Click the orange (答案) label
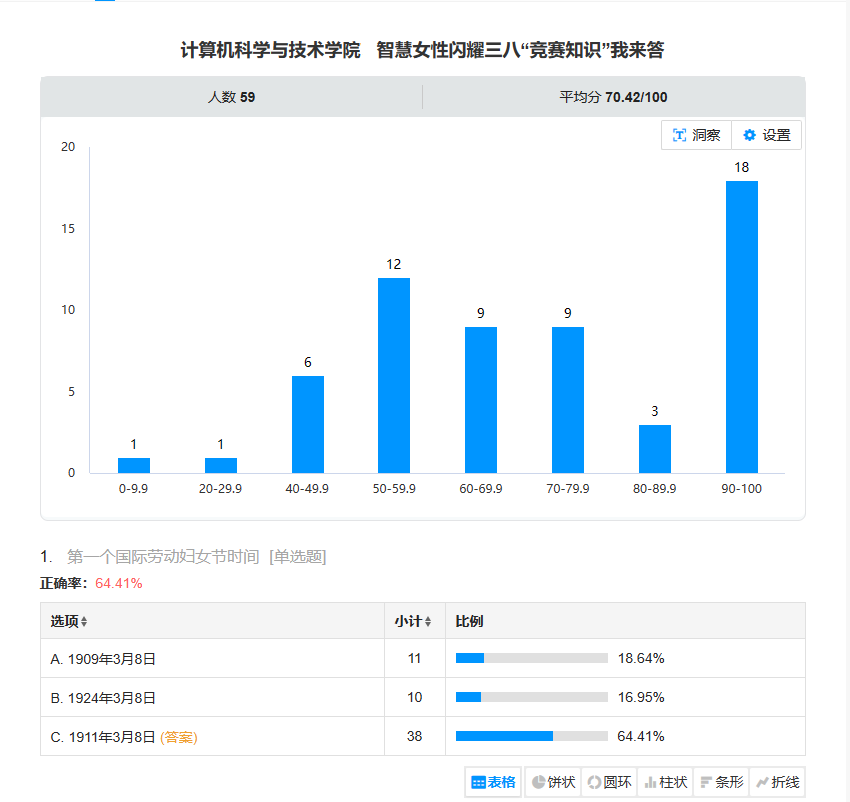The width and height of the screenshot is (850, 802). pos(179,737)
